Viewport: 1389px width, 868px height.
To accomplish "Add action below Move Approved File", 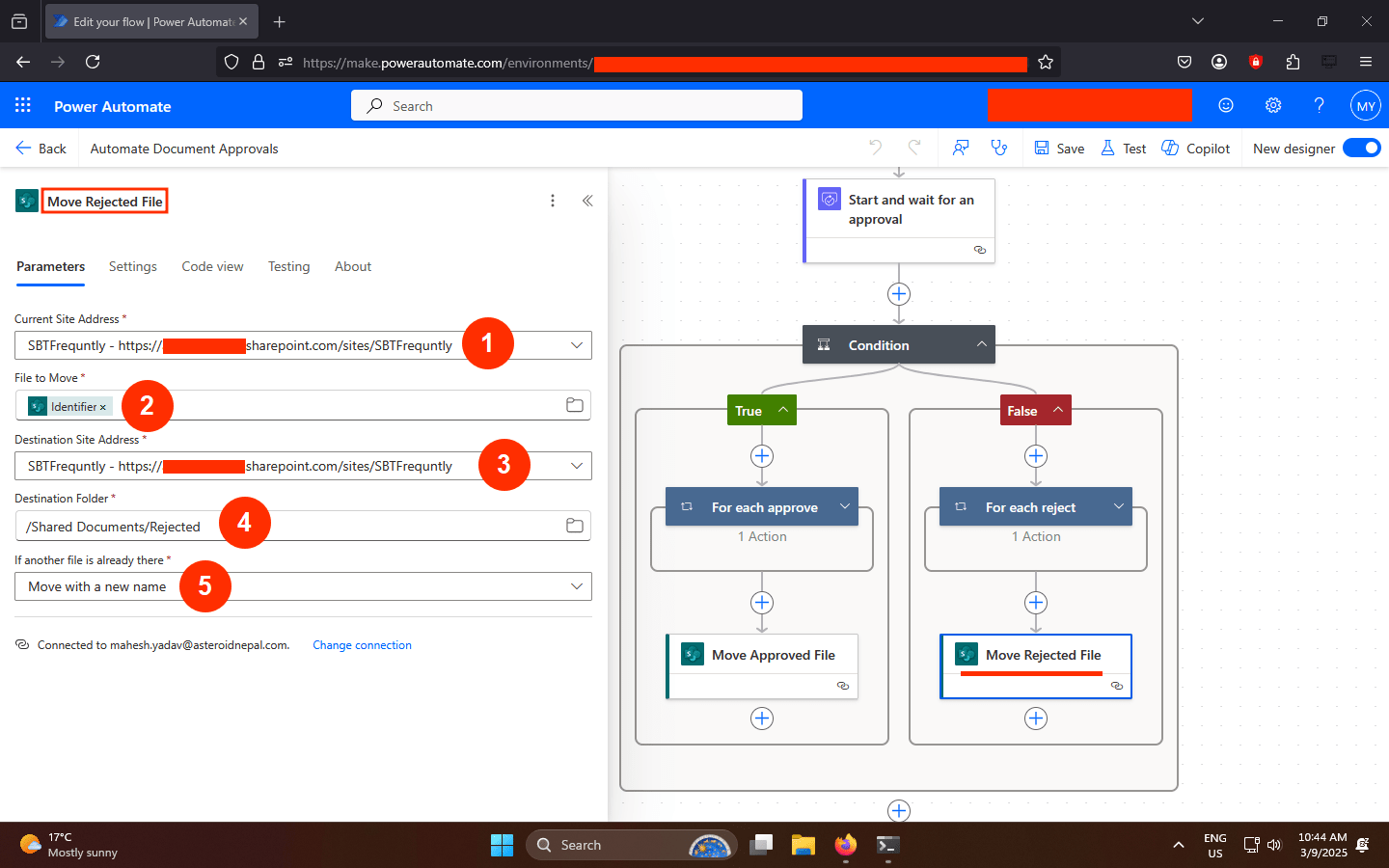I will (762, 719).
